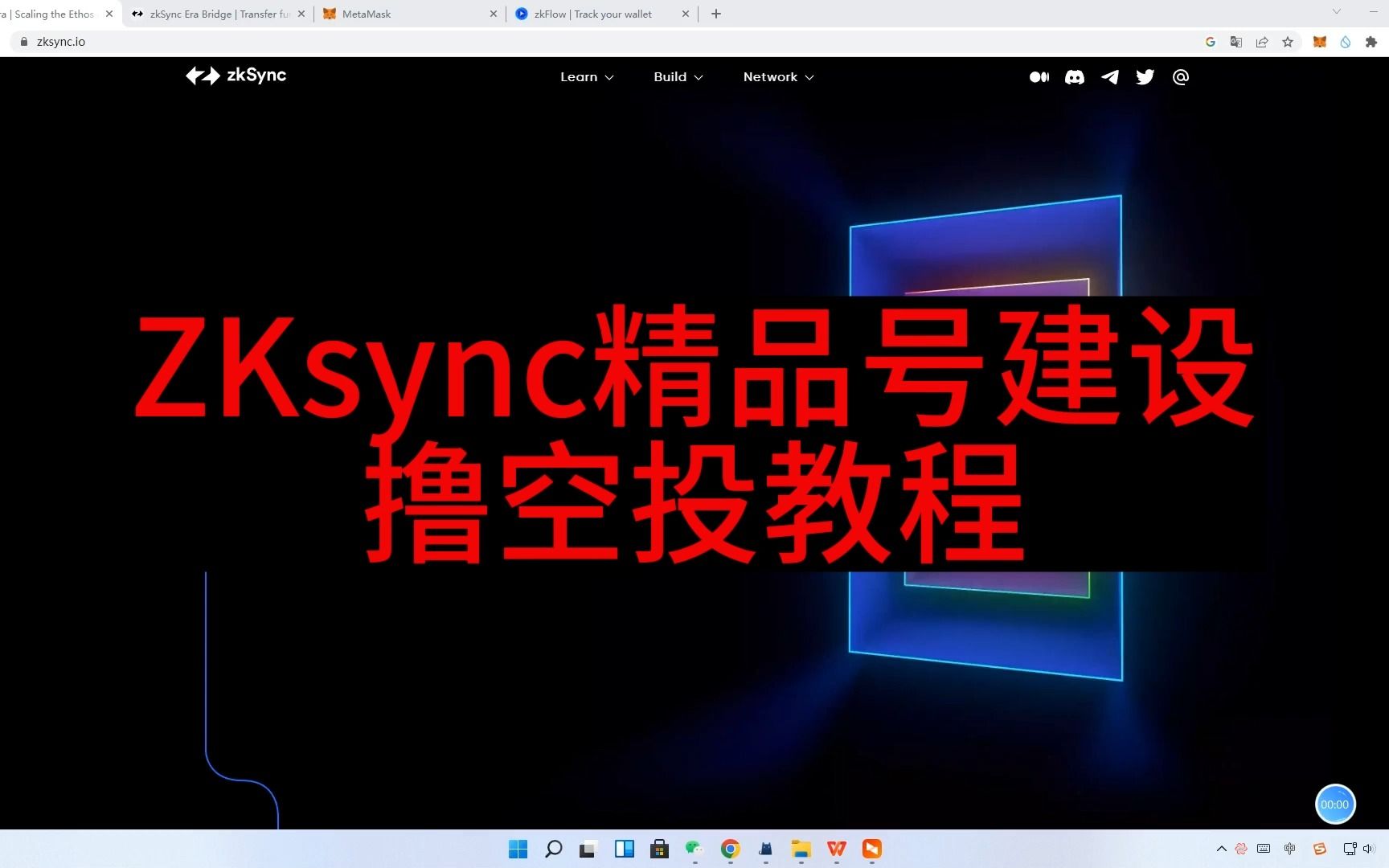Image resolution: width=1389 pixels, height=868 pixels.
Task: Open the Medium social icon
Action: coord(1039,77)
